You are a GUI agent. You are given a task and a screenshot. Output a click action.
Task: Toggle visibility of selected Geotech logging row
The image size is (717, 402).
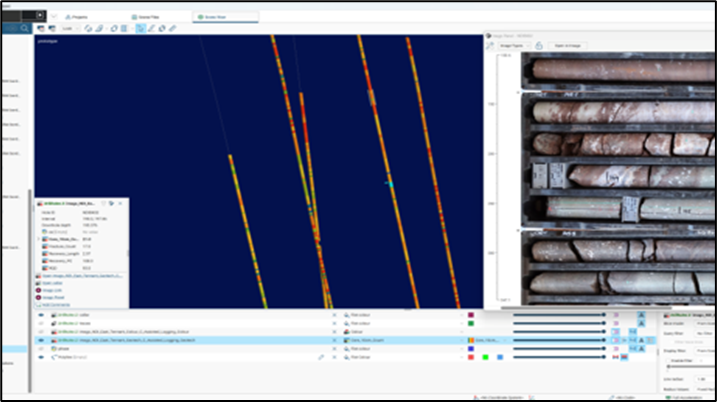click(41, 340)
